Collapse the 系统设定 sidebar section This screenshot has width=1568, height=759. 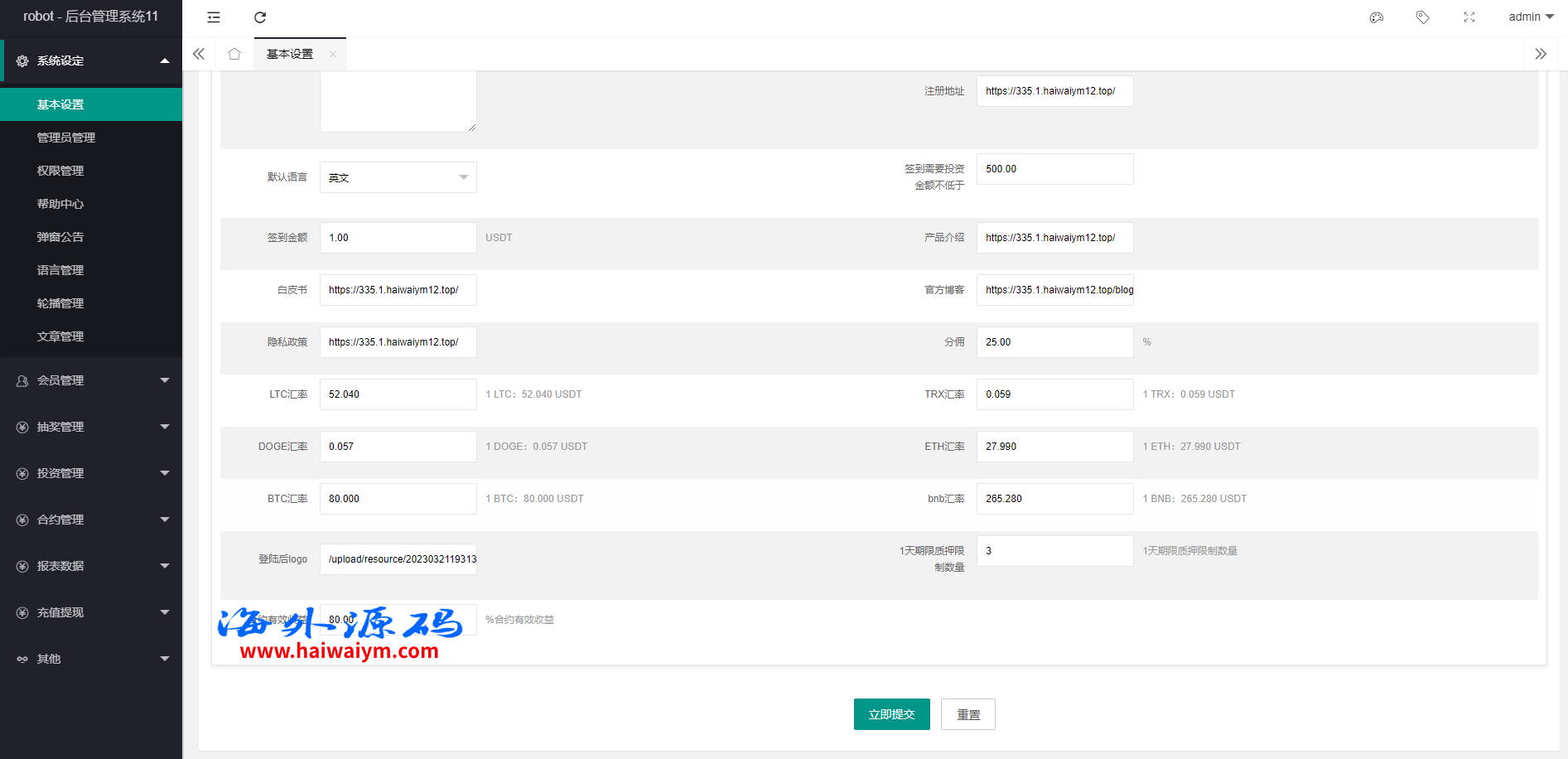[91, 60]
